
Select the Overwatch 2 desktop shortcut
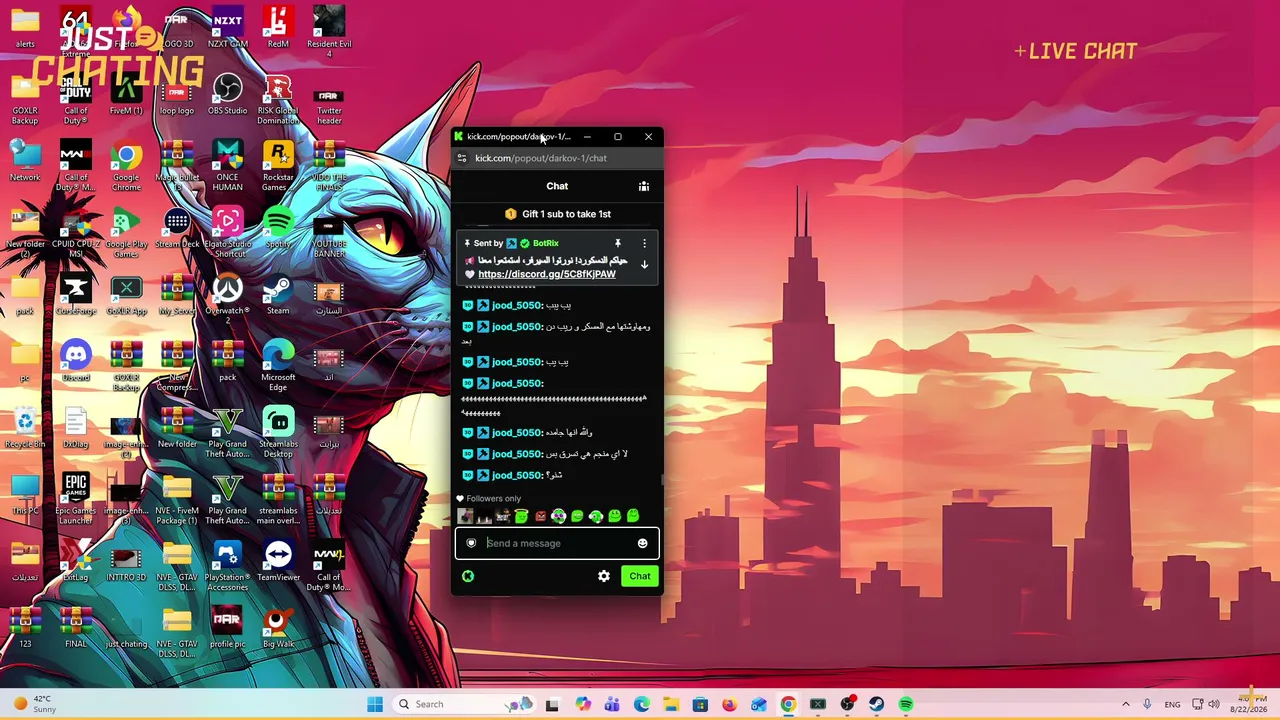tap(227, 300)
